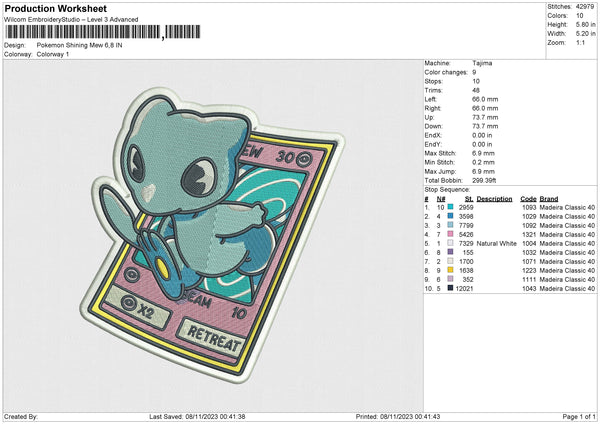The height and width of the screenshot is (424, 600).
Task: Click the Colorway 1 value
Action: [x=53, y=54]
